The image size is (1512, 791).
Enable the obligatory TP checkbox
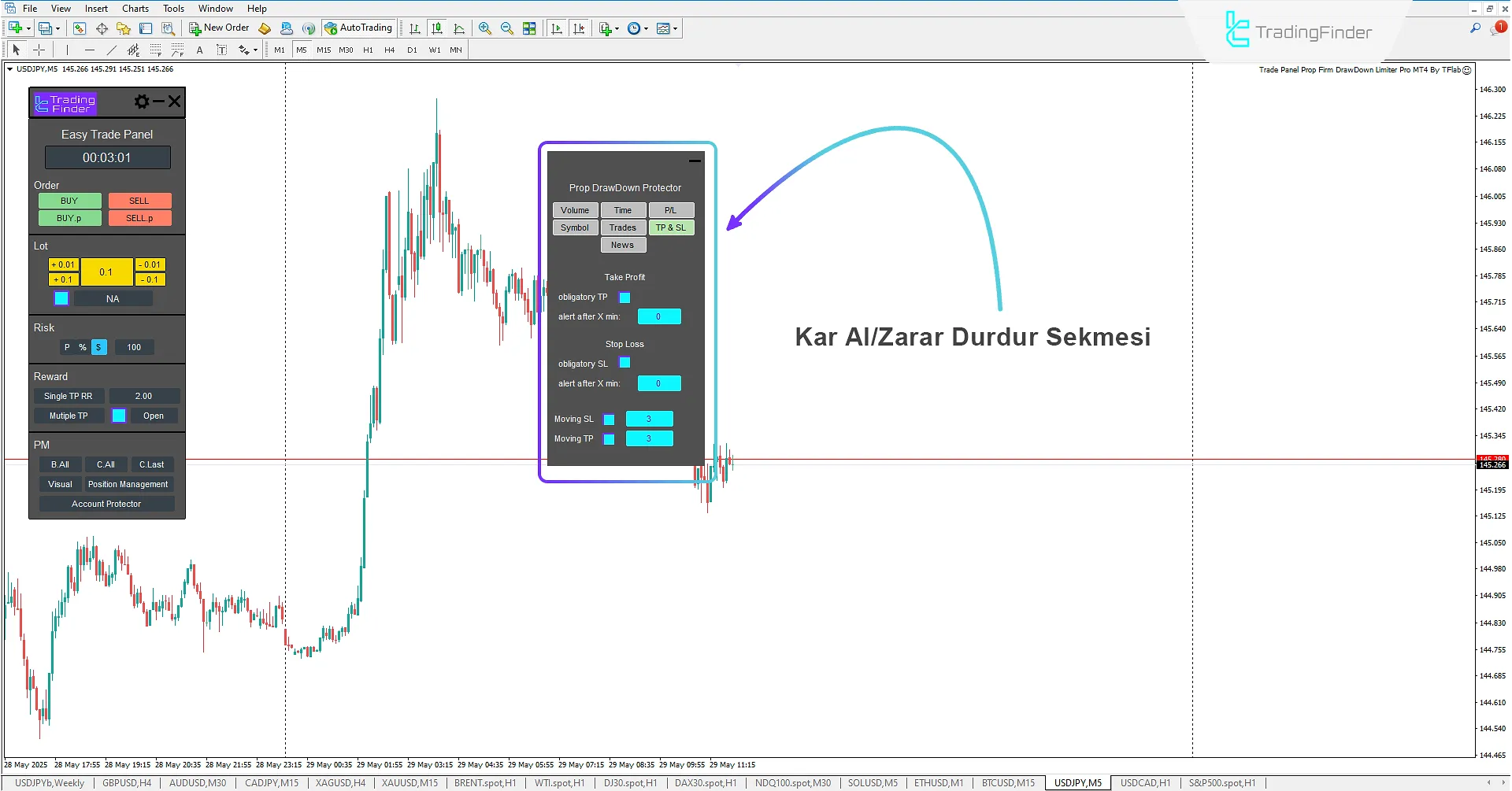(x=624, y=298)
